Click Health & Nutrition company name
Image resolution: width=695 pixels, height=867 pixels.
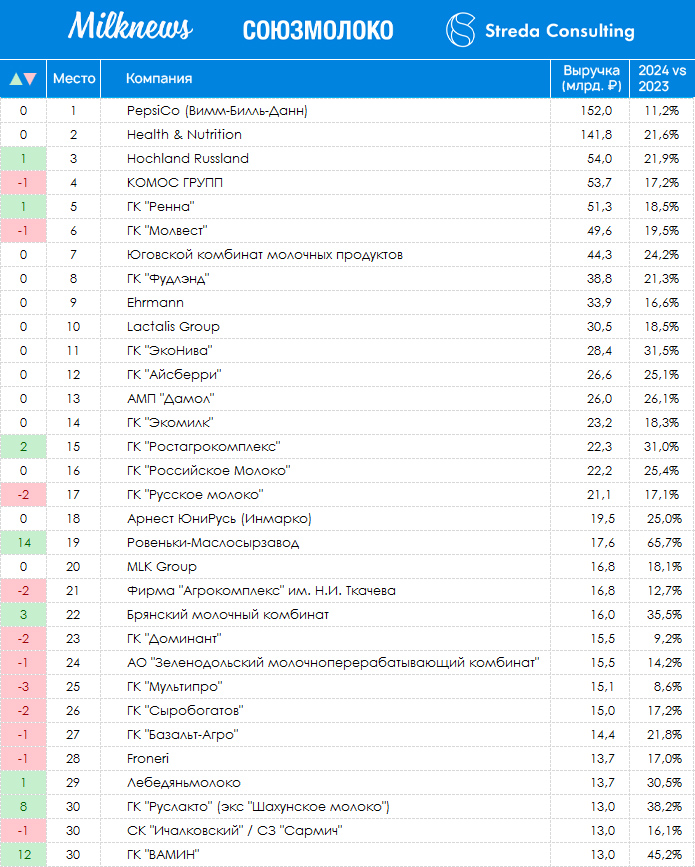pyautogui.click(x=184, y=134)
